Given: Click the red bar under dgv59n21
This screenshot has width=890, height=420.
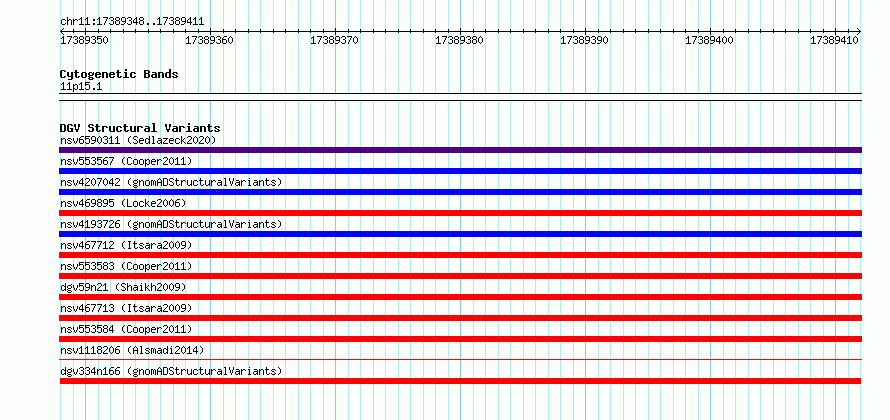Looking at the screenshot, I should tap(460, 297).
